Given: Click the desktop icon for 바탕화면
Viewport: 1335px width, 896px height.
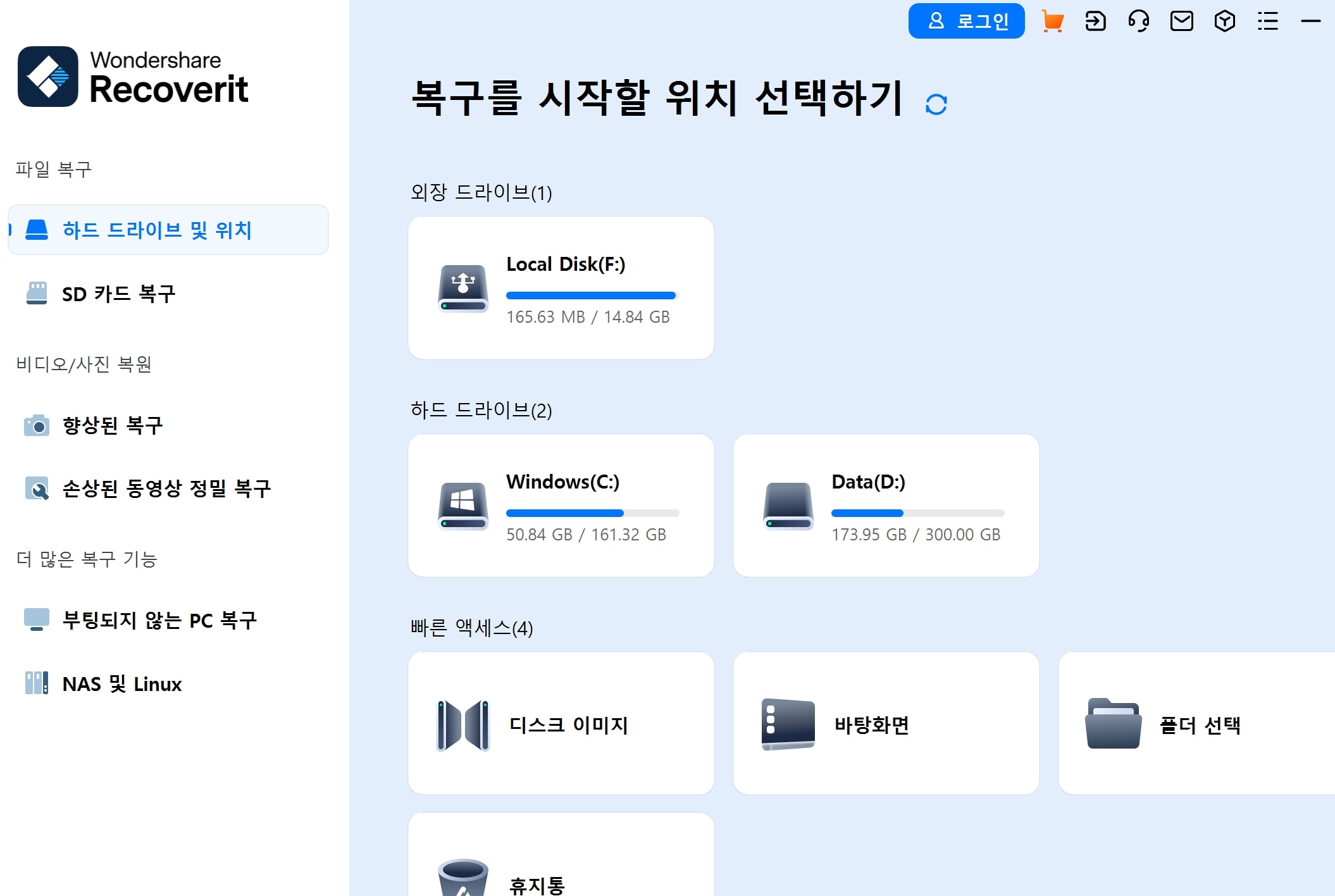Looking at the screenshot, I should (x=788, y=725).
